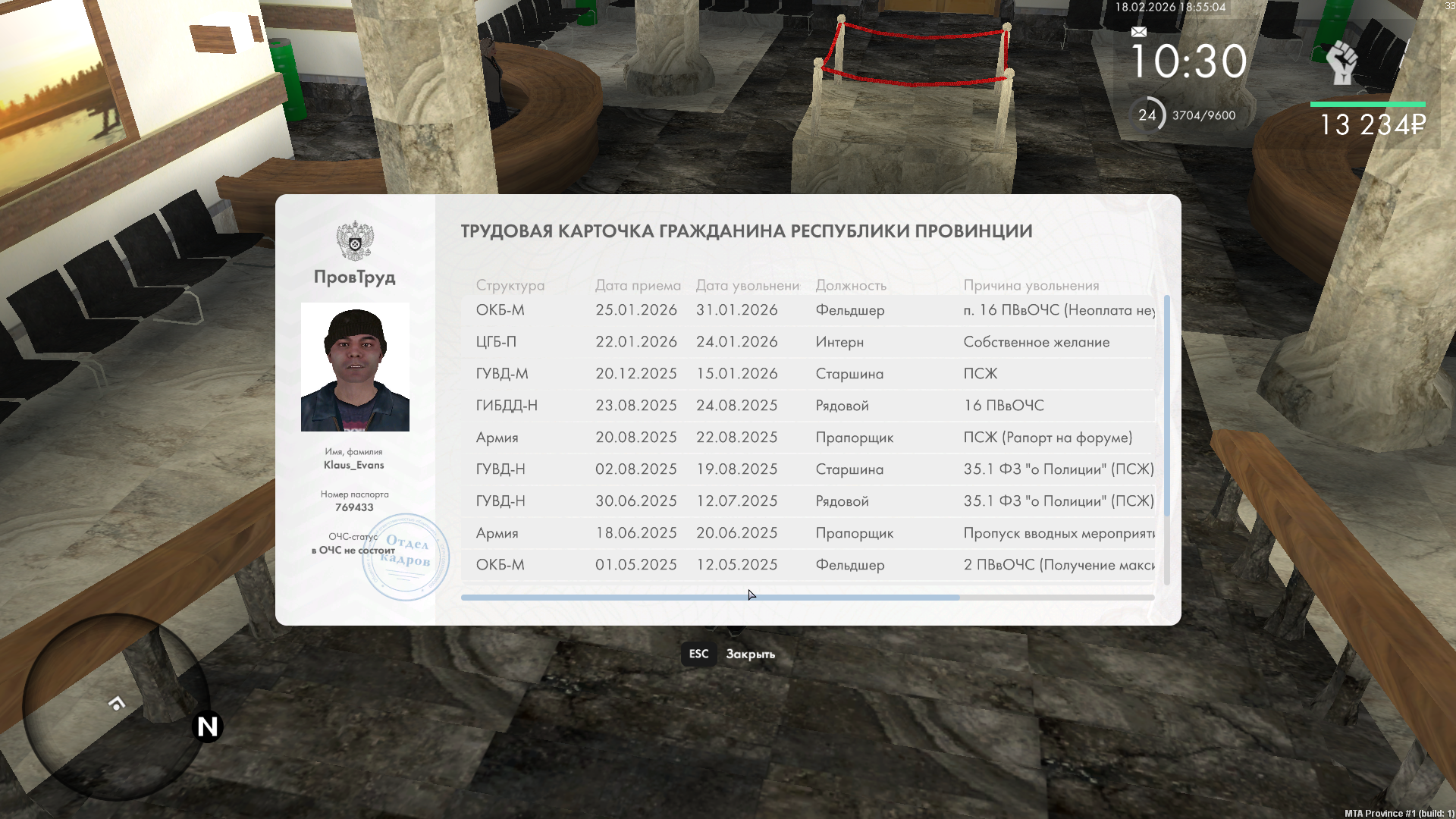Click the envelope mail icon
Screen dimensions: 1456x819
point(1139,32)
